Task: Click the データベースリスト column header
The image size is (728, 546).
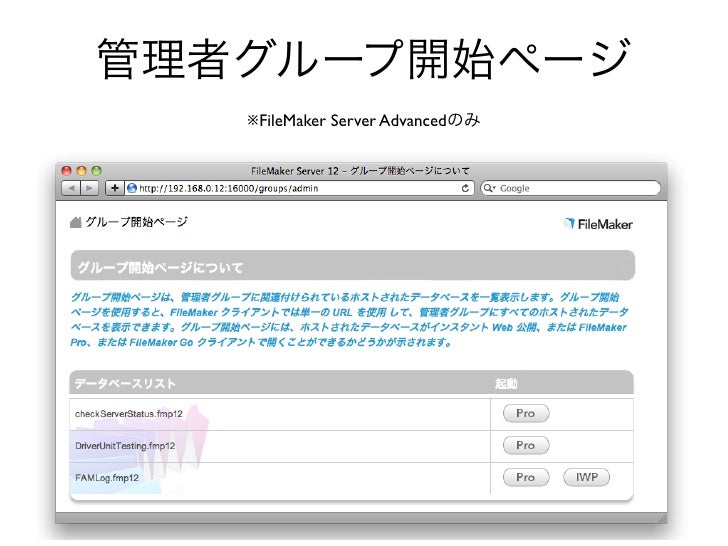Action: [x=125, y=384]
